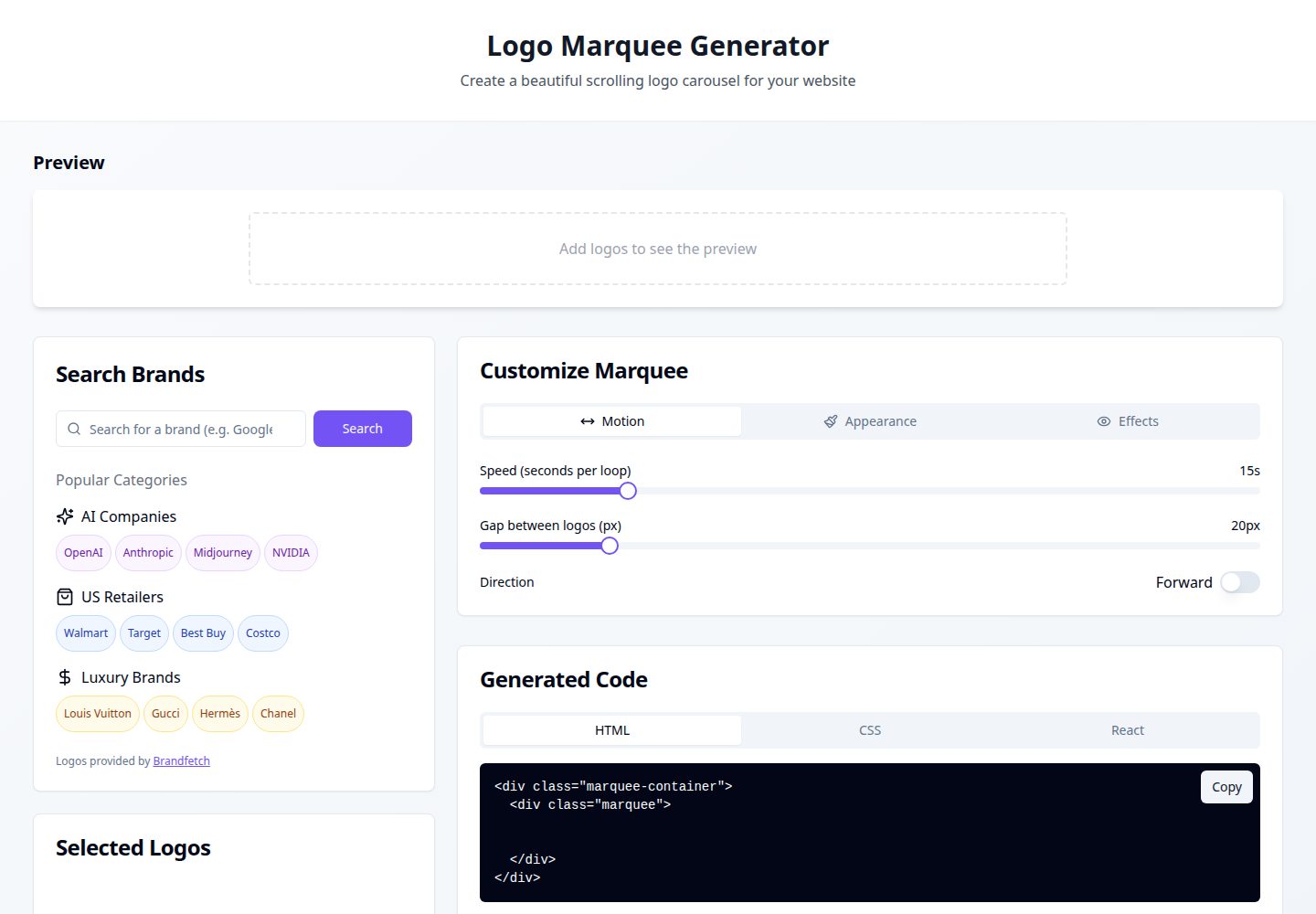Add the NVIDIA brand chip

pyautogui.click(x=291, y=553)
